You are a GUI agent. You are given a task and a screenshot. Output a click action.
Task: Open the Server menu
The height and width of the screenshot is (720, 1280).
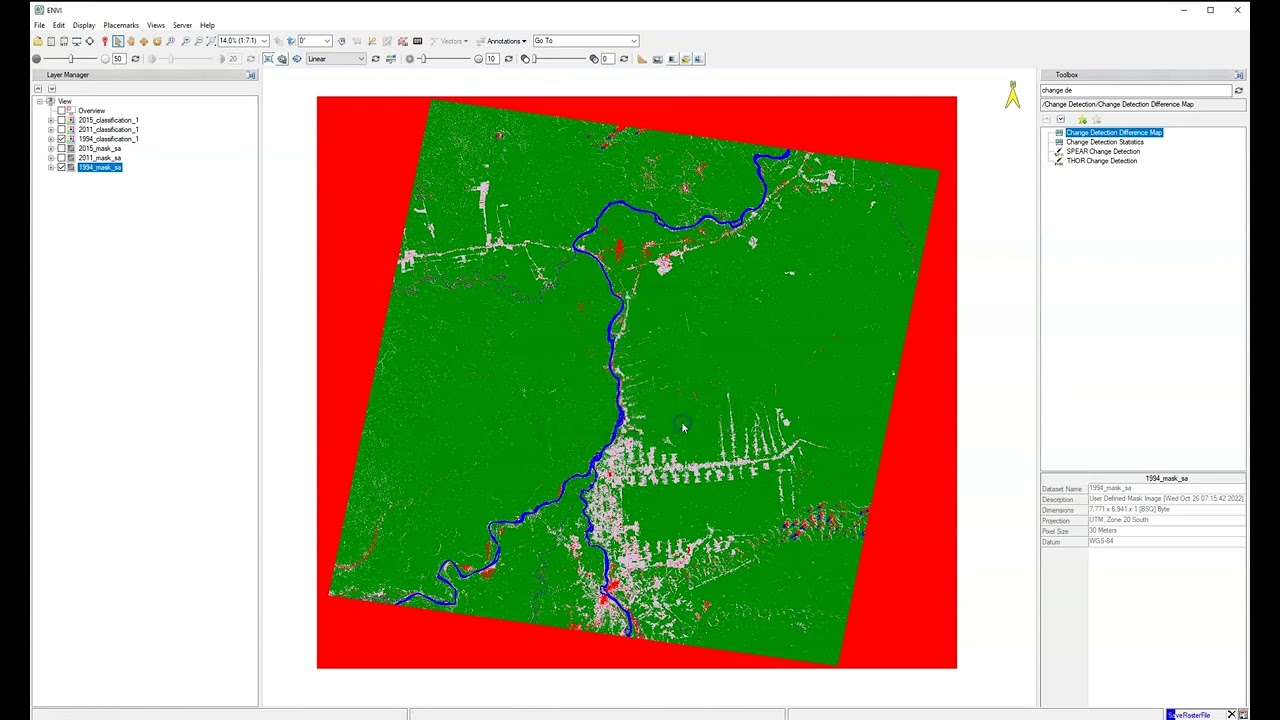[x=182, y=25]
